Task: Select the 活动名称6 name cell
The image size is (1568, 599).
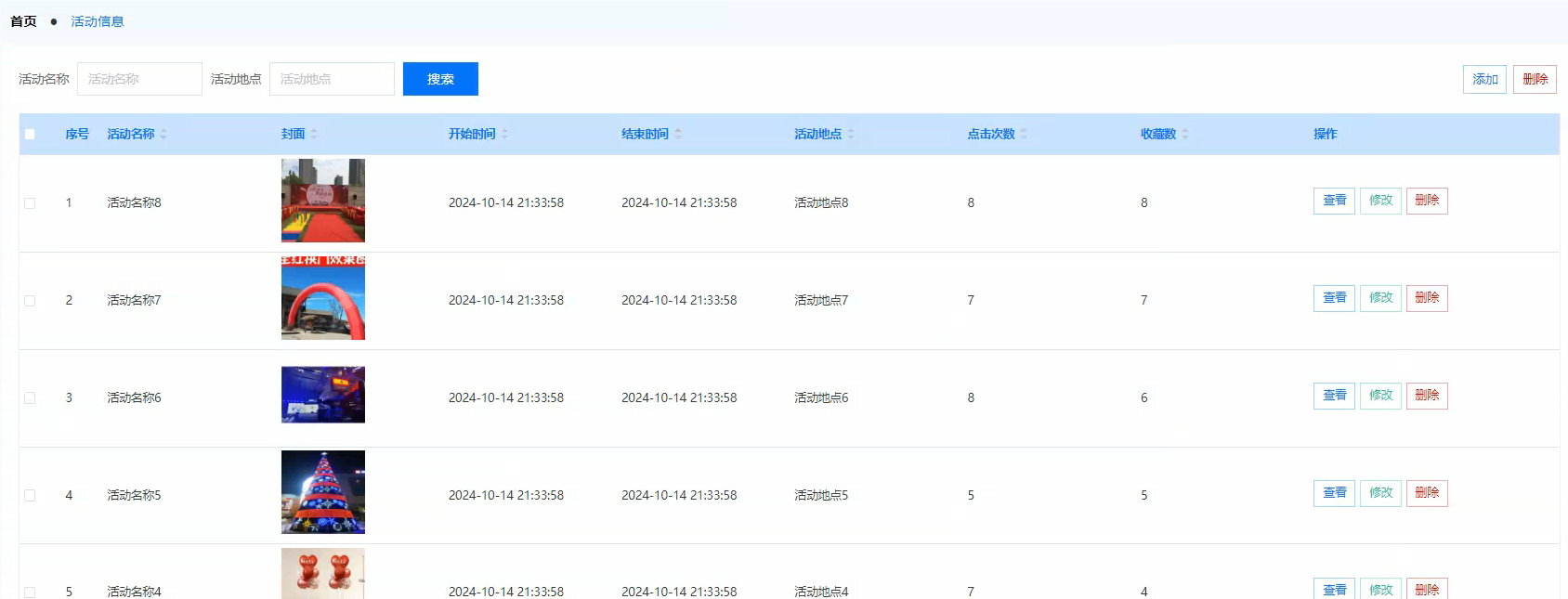Action: tap(134, 397)
